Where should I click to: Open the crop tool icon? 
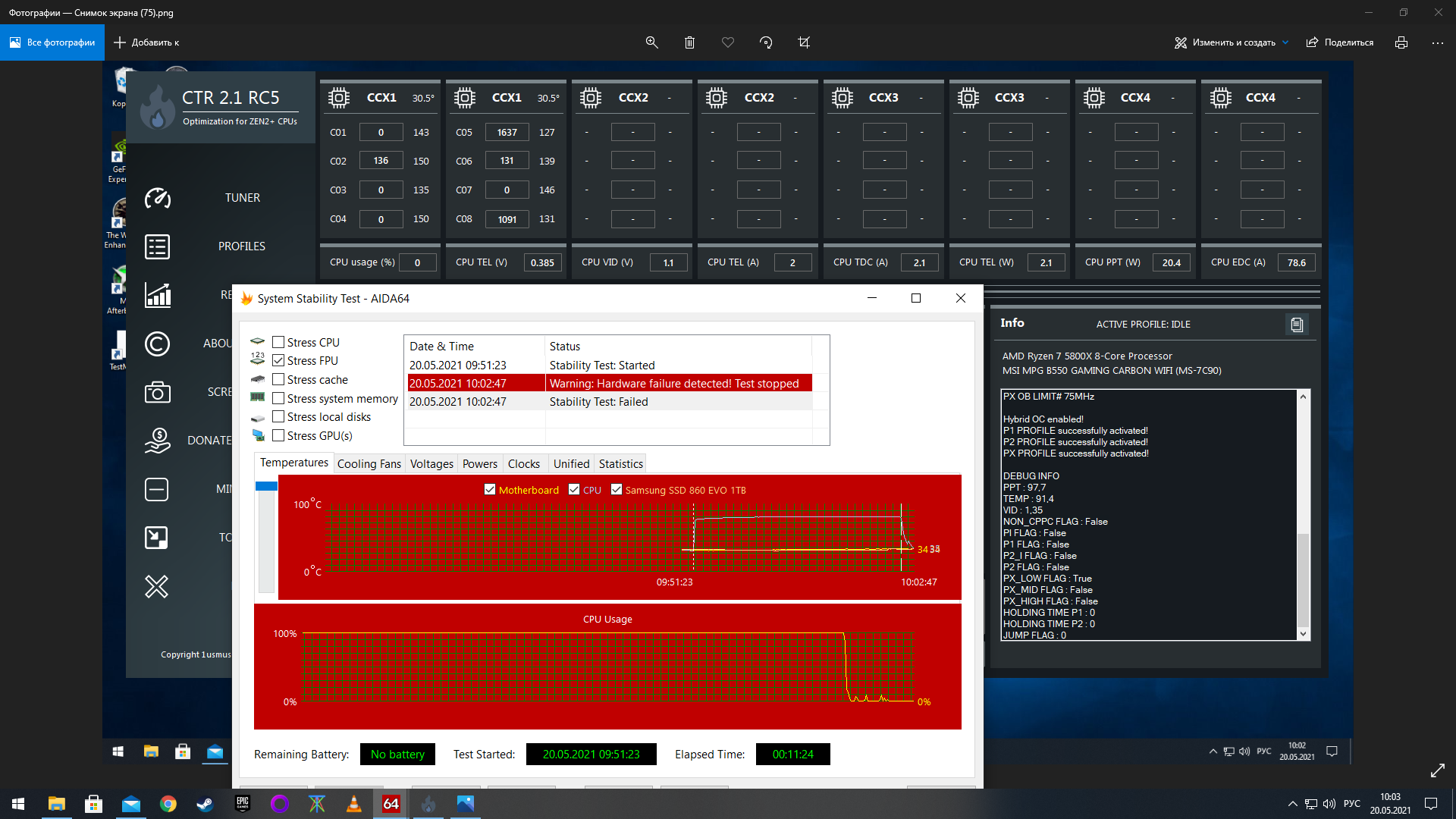tap(804, 42)
